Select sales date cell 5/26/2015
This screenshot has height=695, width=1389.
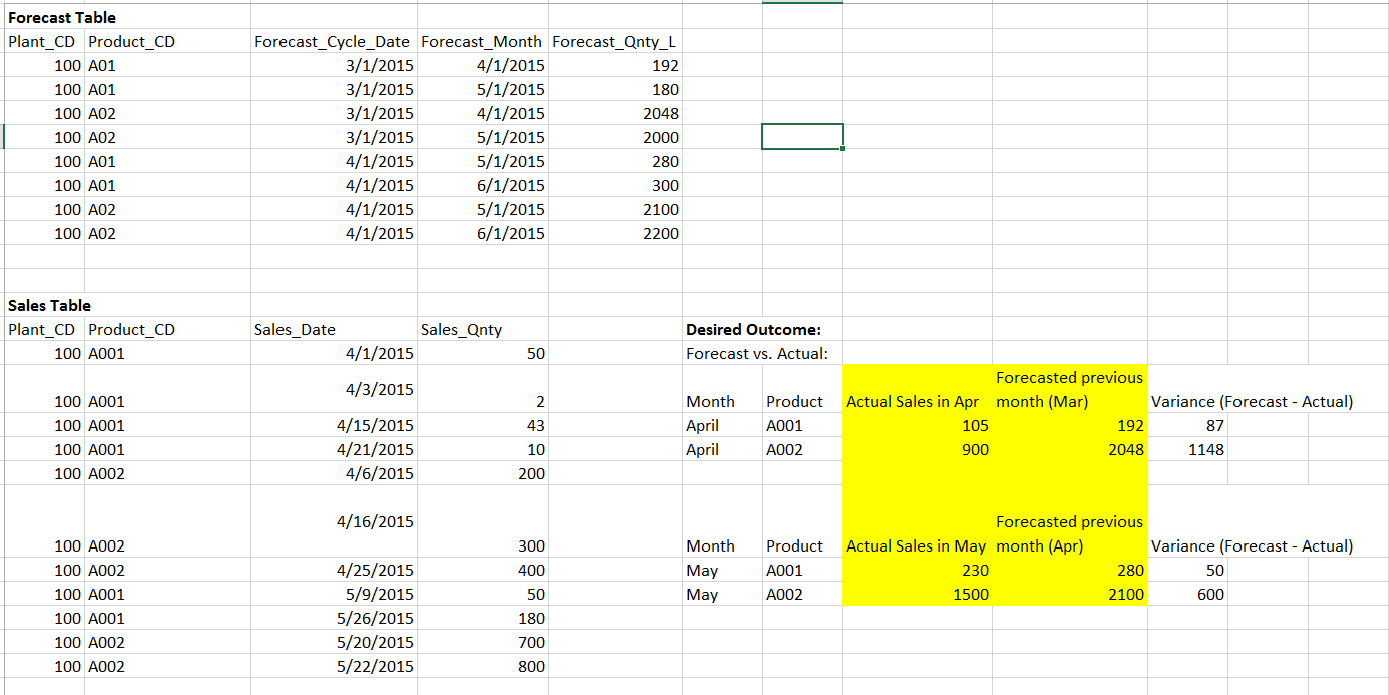pos(333,618)
